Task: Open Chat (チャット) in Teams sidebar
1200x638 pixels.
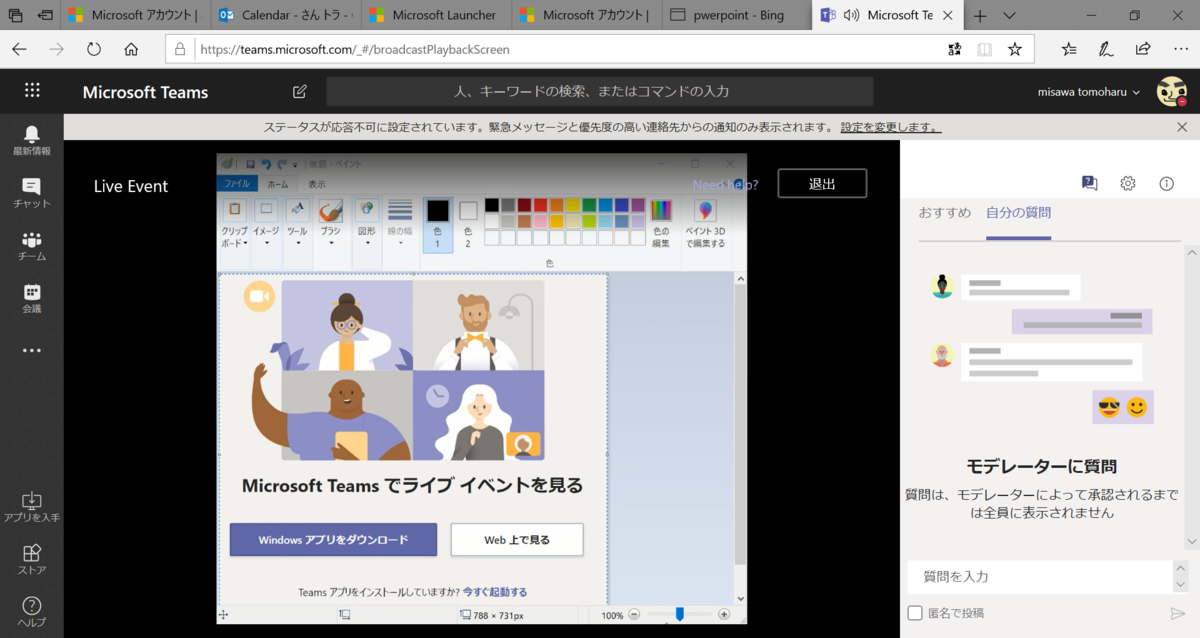Action: coord(32,193)
